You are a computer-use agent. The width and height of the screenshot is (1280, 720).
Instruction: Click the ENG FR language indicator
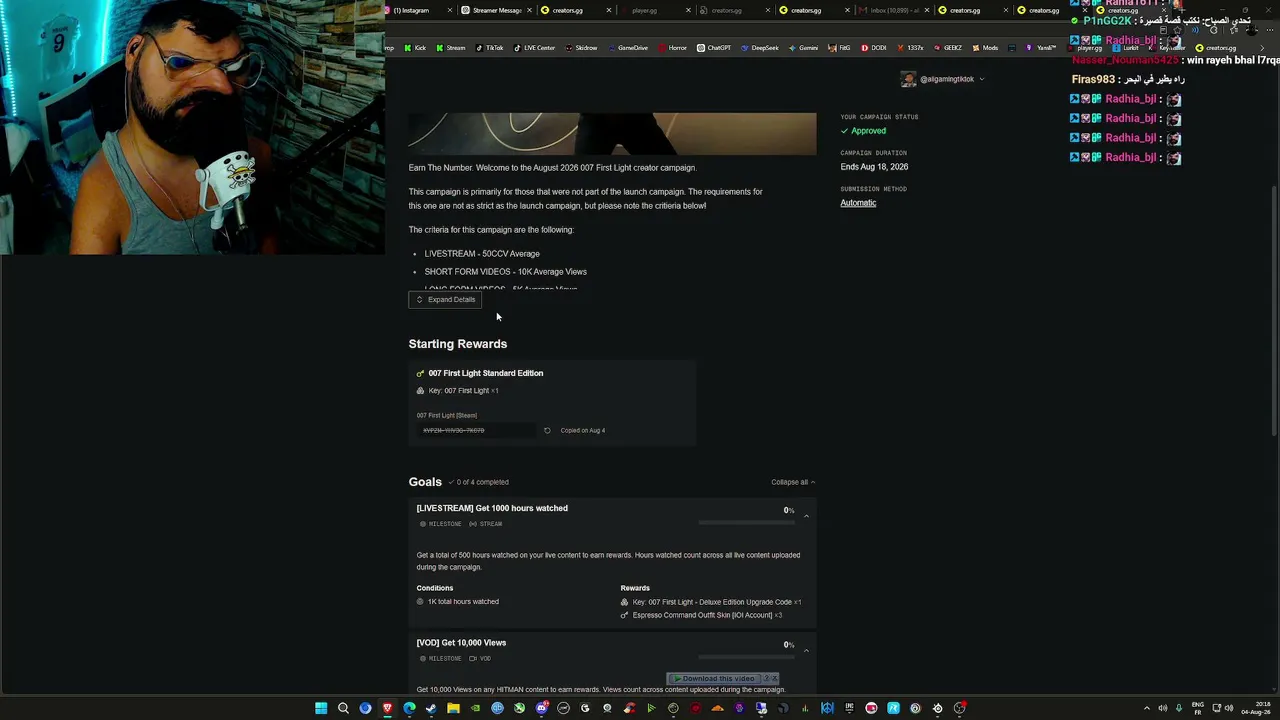[x=1198, y=708]
